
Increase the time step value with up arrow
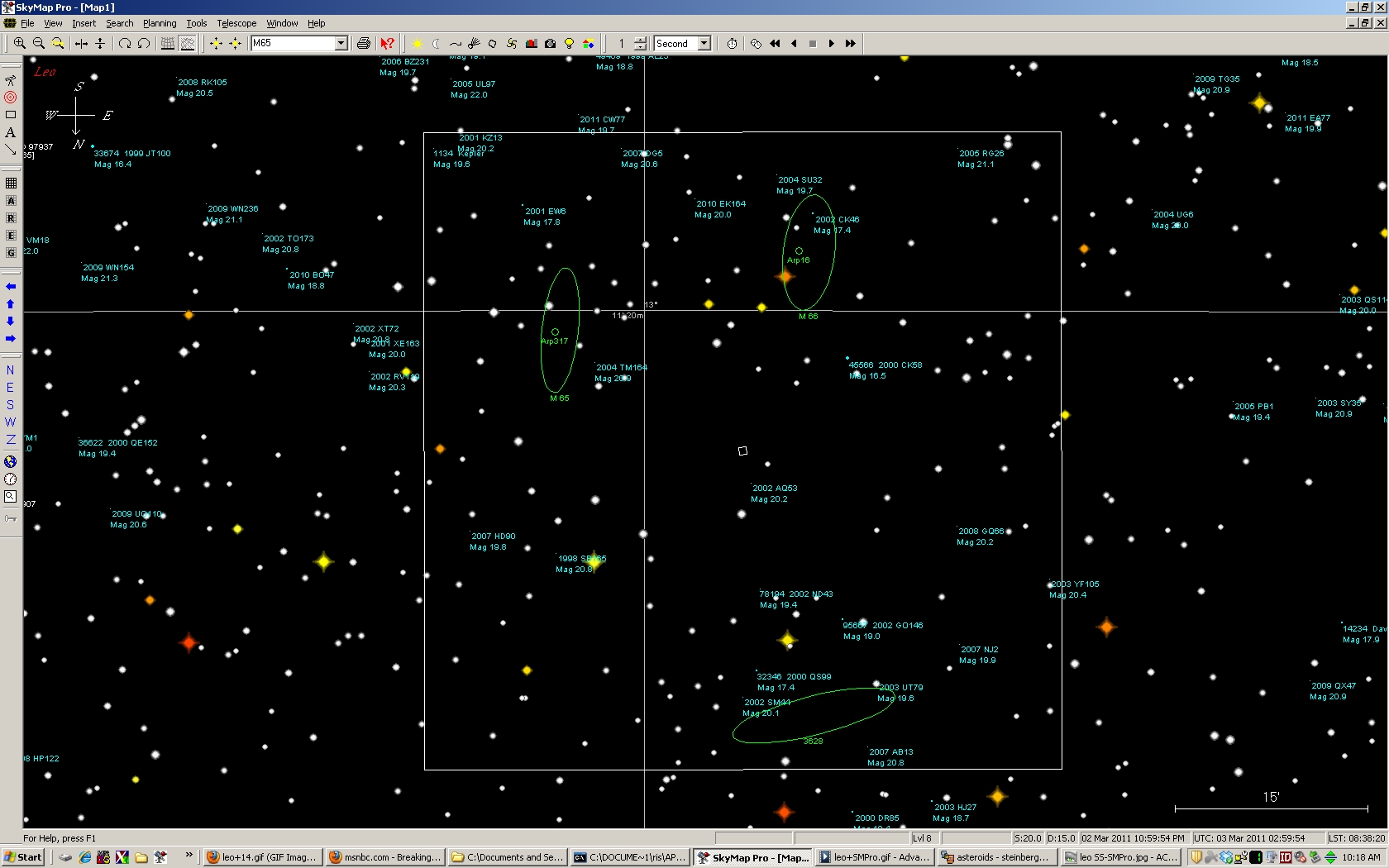point(641,39)
